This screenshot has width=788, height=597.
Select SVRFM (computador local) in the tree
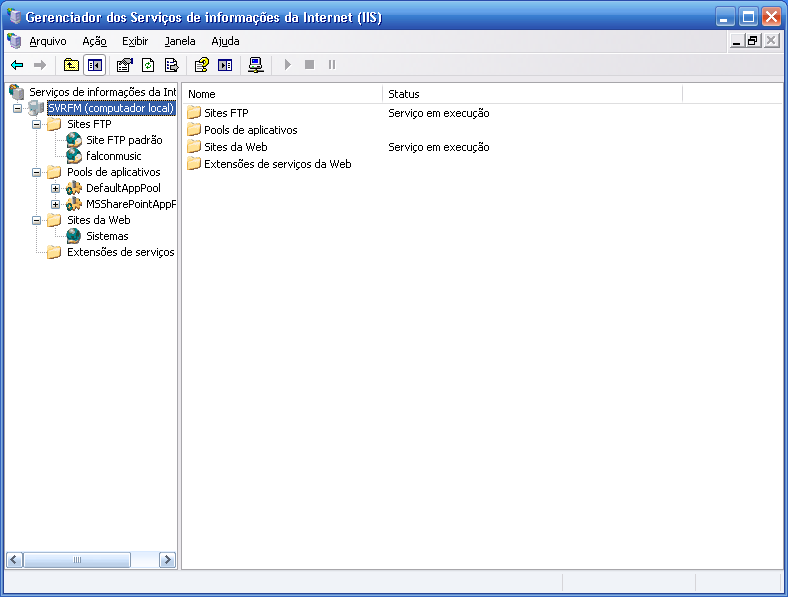pyautogui.click(x=111, y=108)
